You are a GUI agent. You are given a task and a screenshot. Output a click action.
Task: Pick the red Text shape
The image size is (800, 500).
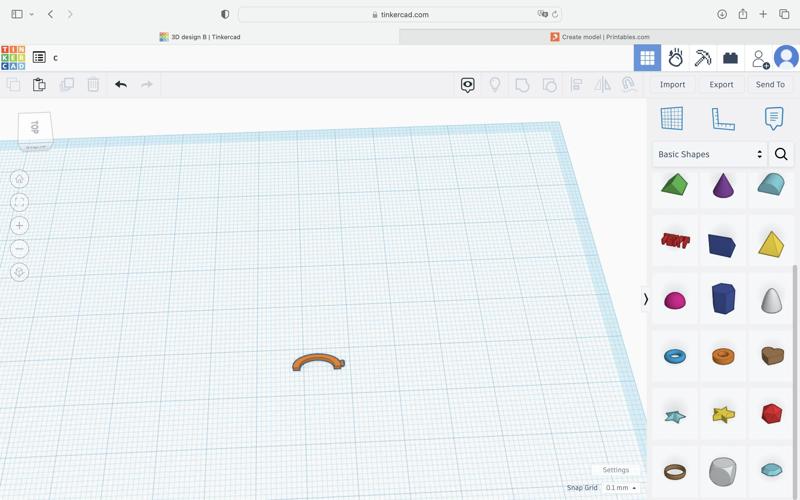pyautogui.click(x=675, y=240)
